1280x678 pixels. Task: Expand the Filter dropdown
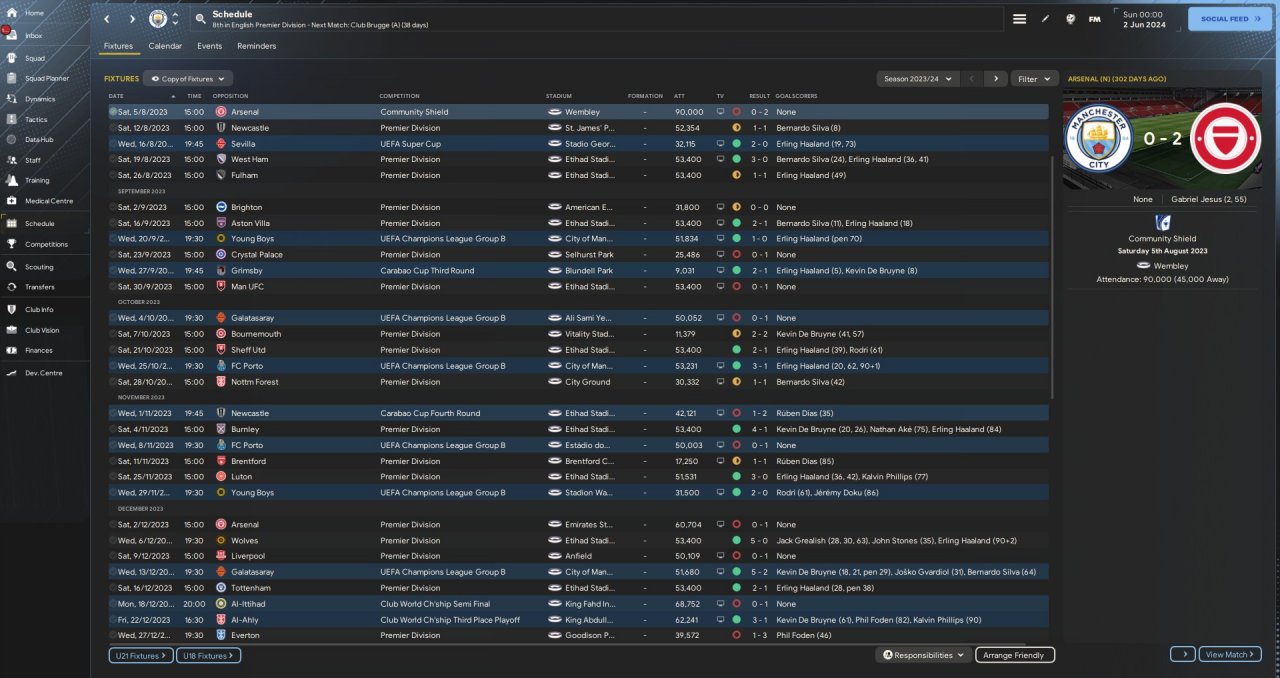coord(1034,78)
